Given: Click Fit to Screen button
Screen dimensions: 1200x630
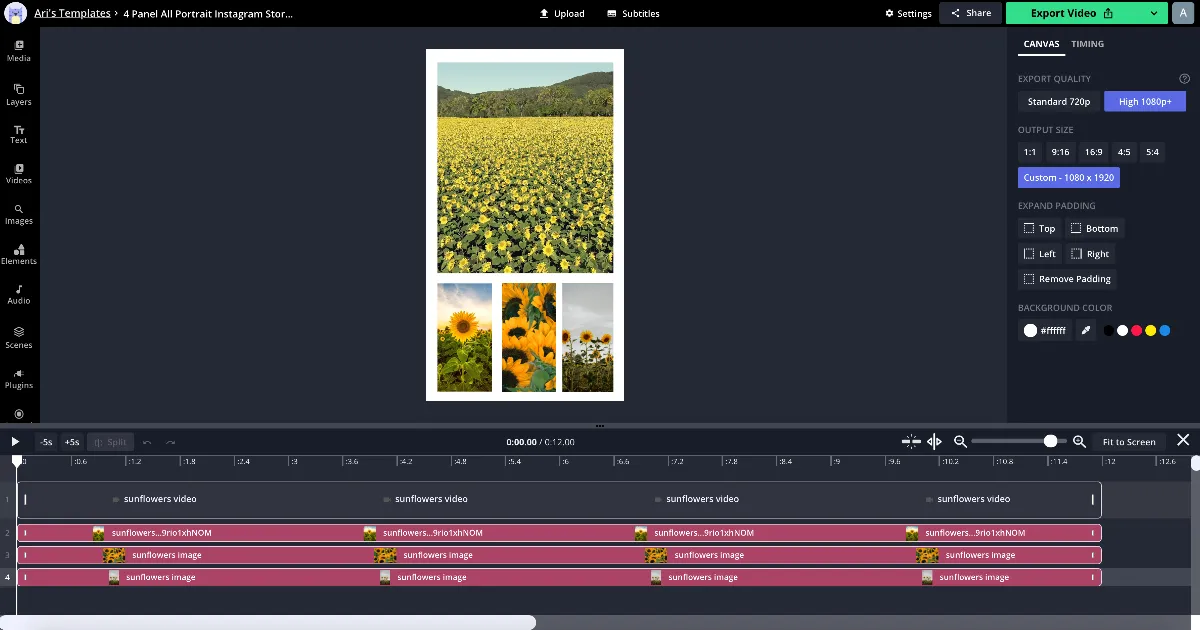Looking at the screenshot, I should click(x=1128, y=441).
